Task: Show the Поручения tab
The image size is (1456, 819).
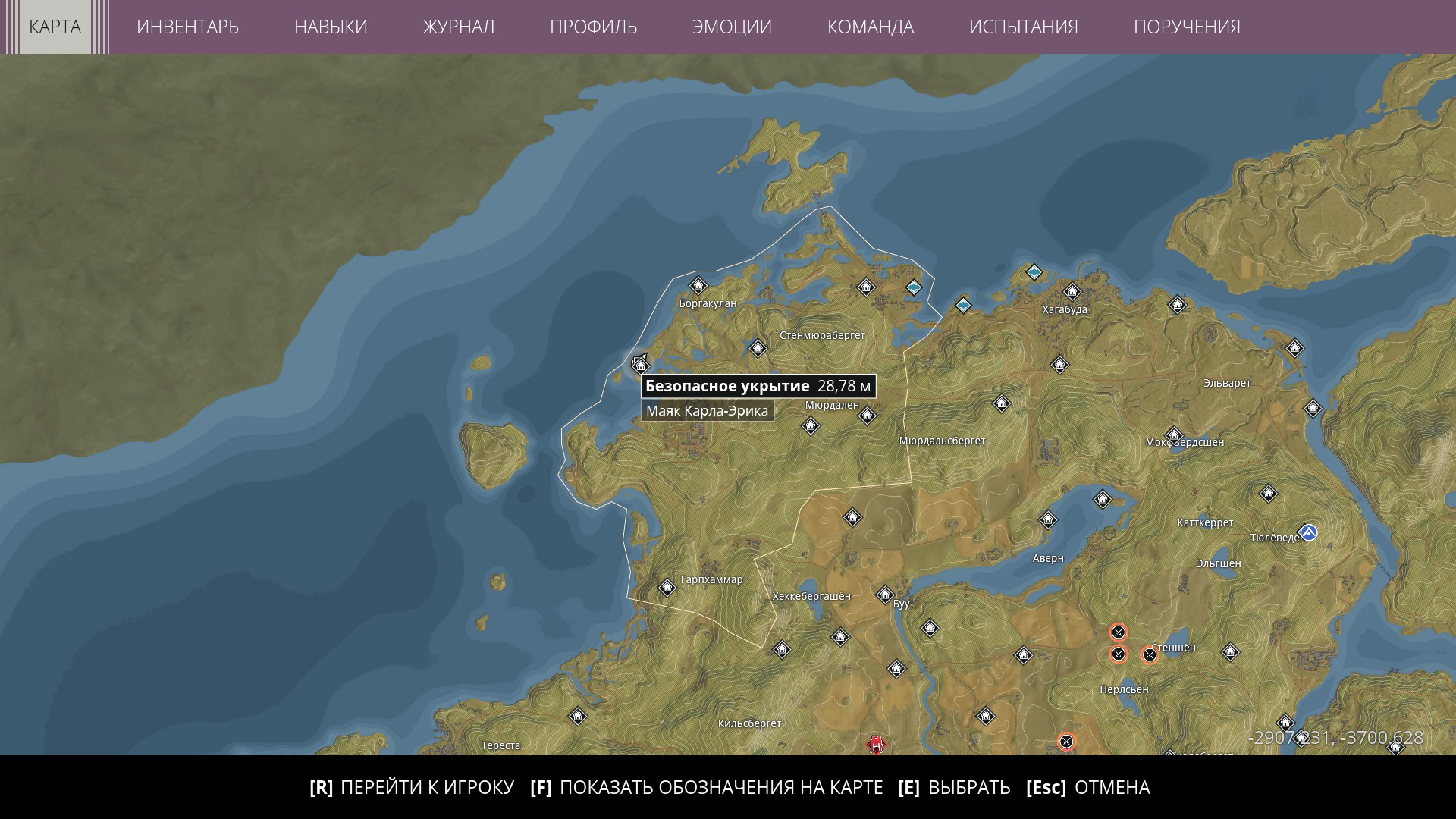Action: (1187, 27)
